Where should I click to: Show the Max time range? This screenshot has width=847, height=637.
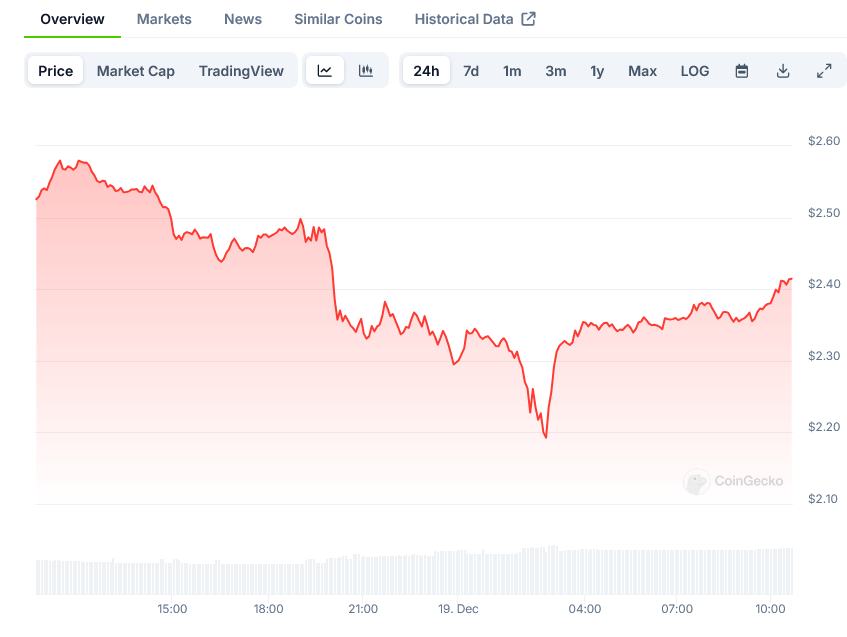point(642,71)
